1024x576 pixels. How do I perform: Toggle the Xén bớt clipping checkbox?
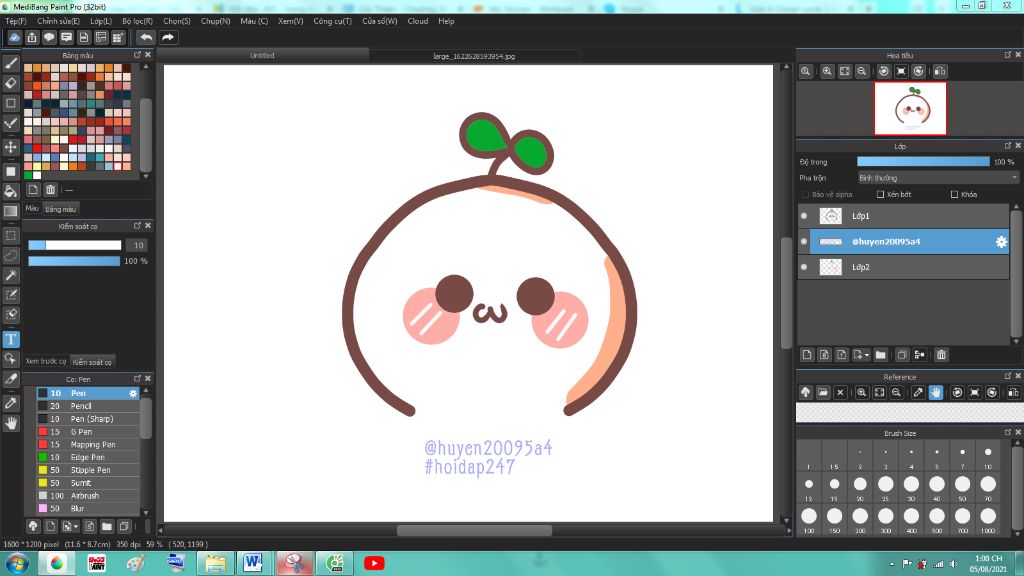880,195
